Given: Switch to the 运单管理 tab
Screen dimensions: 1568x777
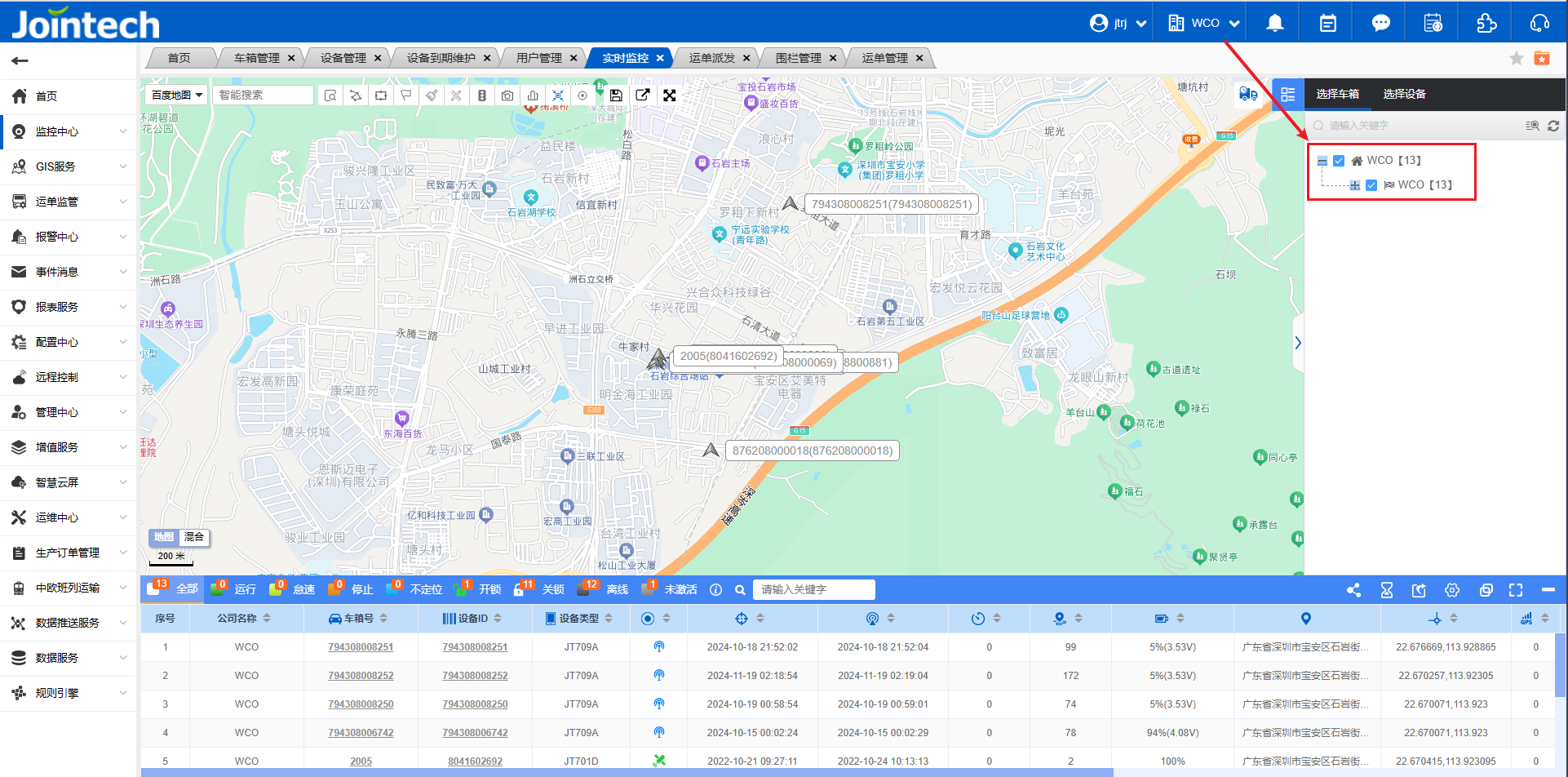Looking at the screenshot, I should tap(884, 58).
